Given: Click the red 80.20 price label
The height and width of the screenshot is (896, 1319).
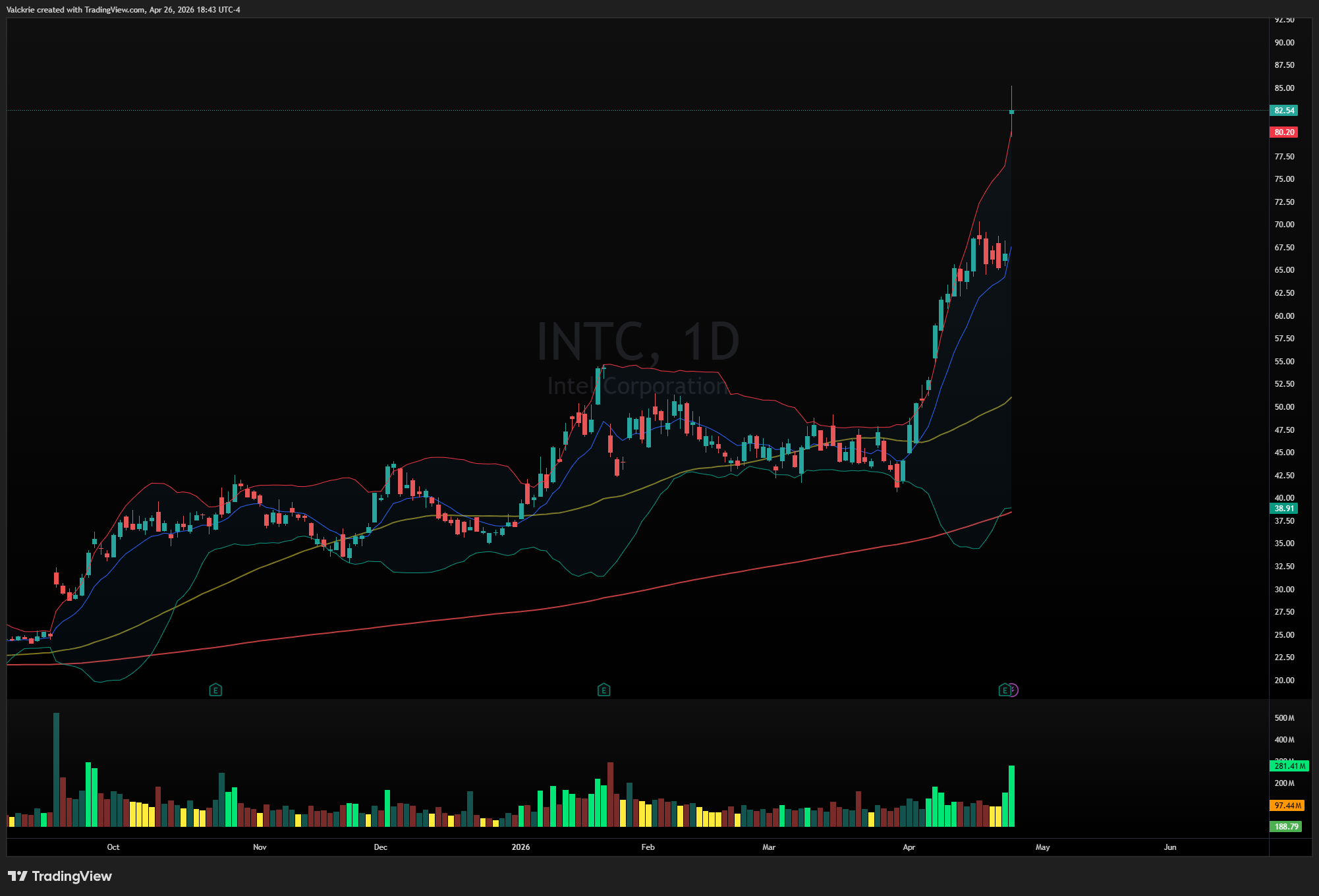Looking at the screenshot, I should tap(1283, 132).
